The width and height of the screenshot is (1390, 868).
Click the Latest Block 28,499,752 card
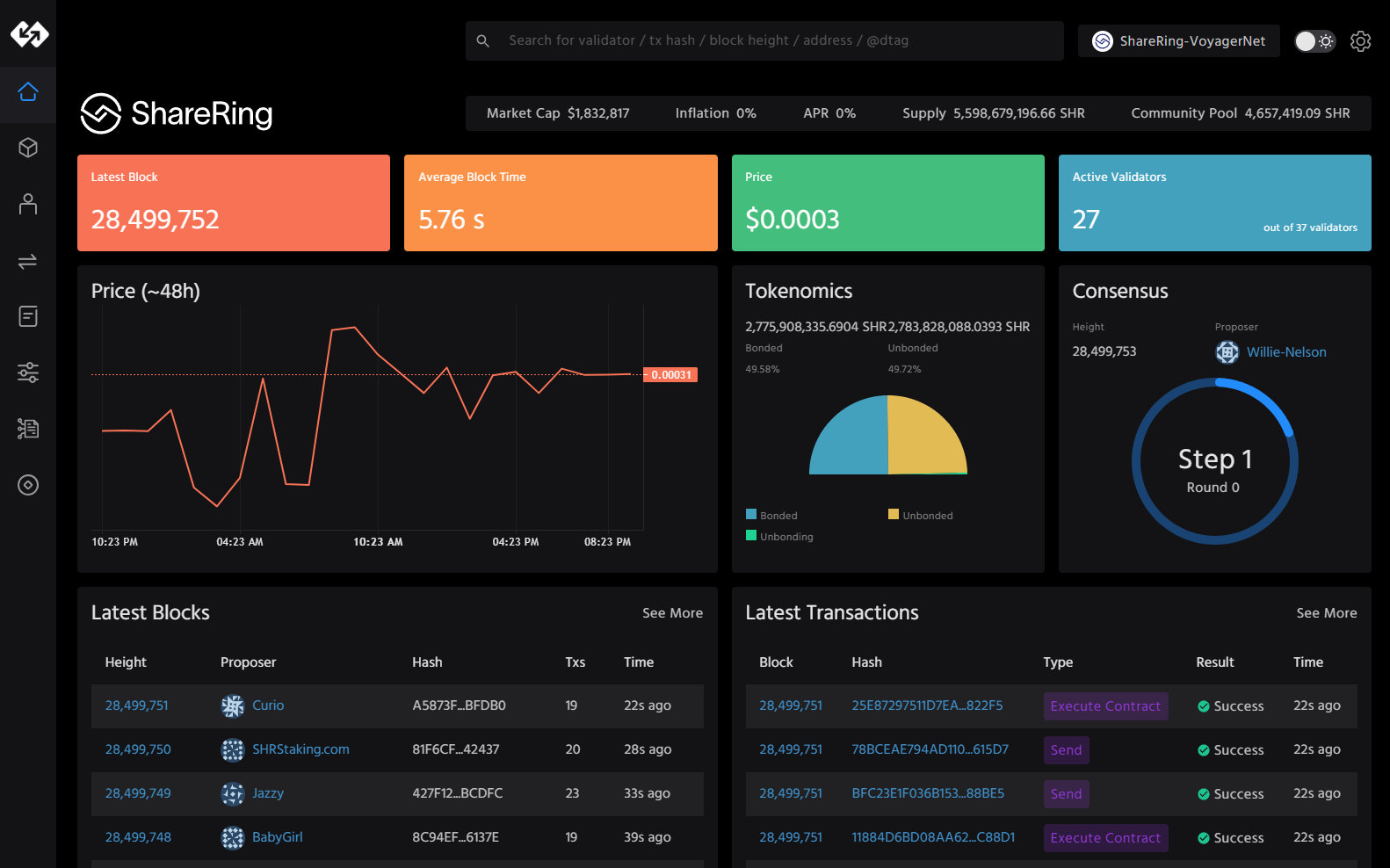click(234, 203)
